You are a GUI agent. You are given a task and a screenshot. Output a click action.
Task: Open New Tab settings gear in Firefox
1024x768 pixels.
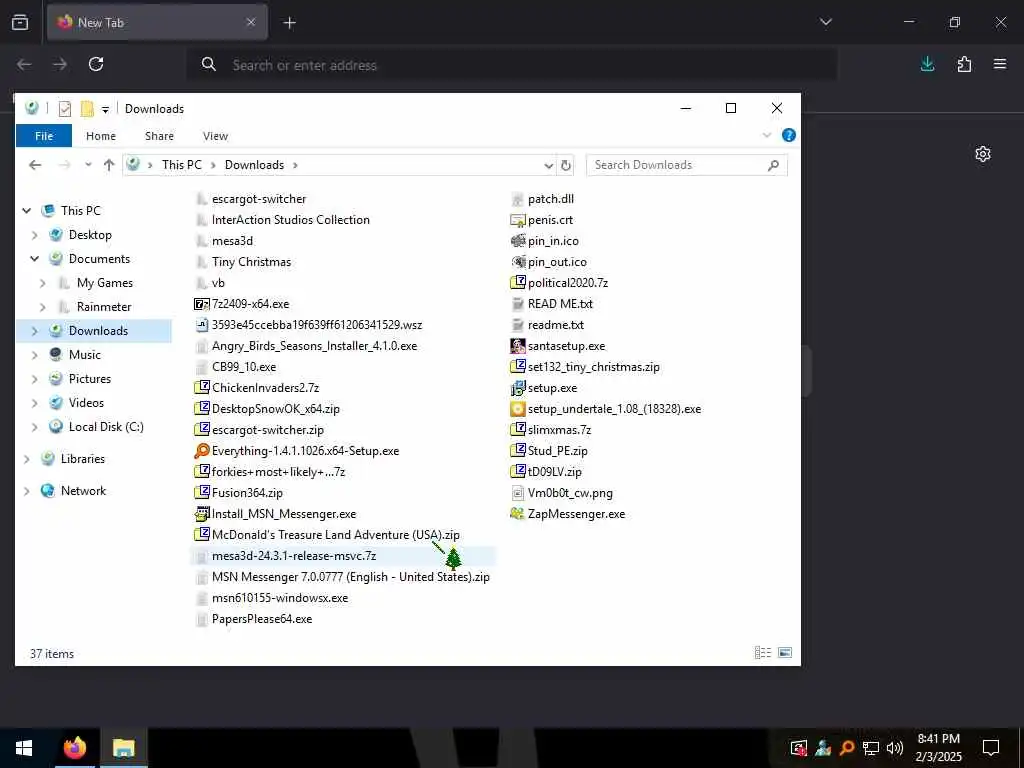click(983, 154)
